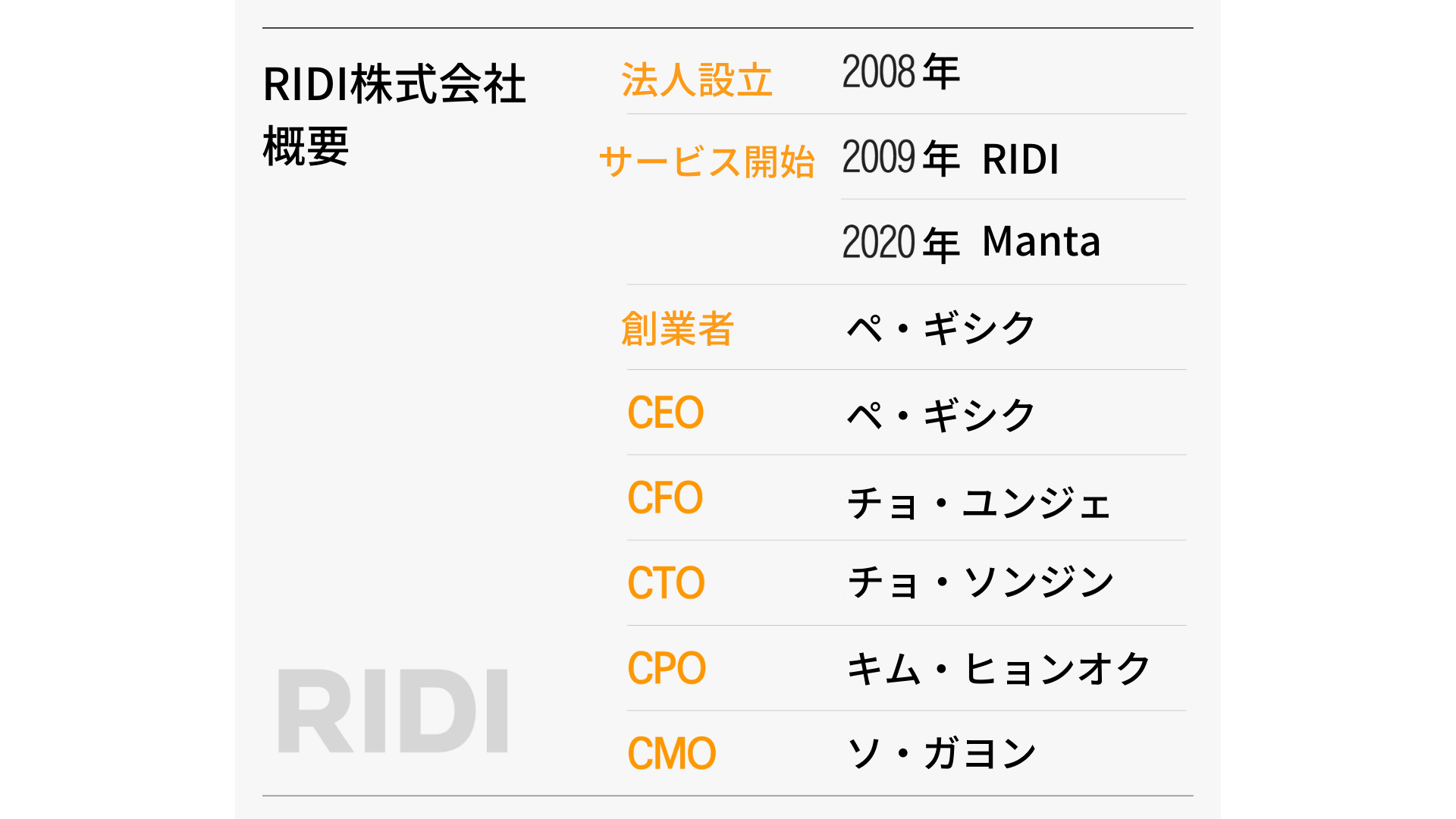The image size is (1456, 819).
Task: Click the サービス開始 label
Action: pos(707,162)
